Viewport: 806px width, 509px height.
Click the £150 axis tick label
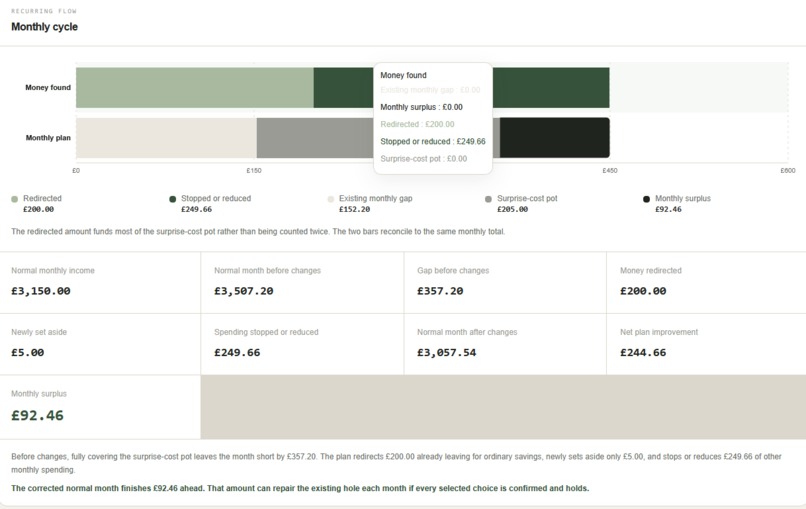[x=254, y=171]
